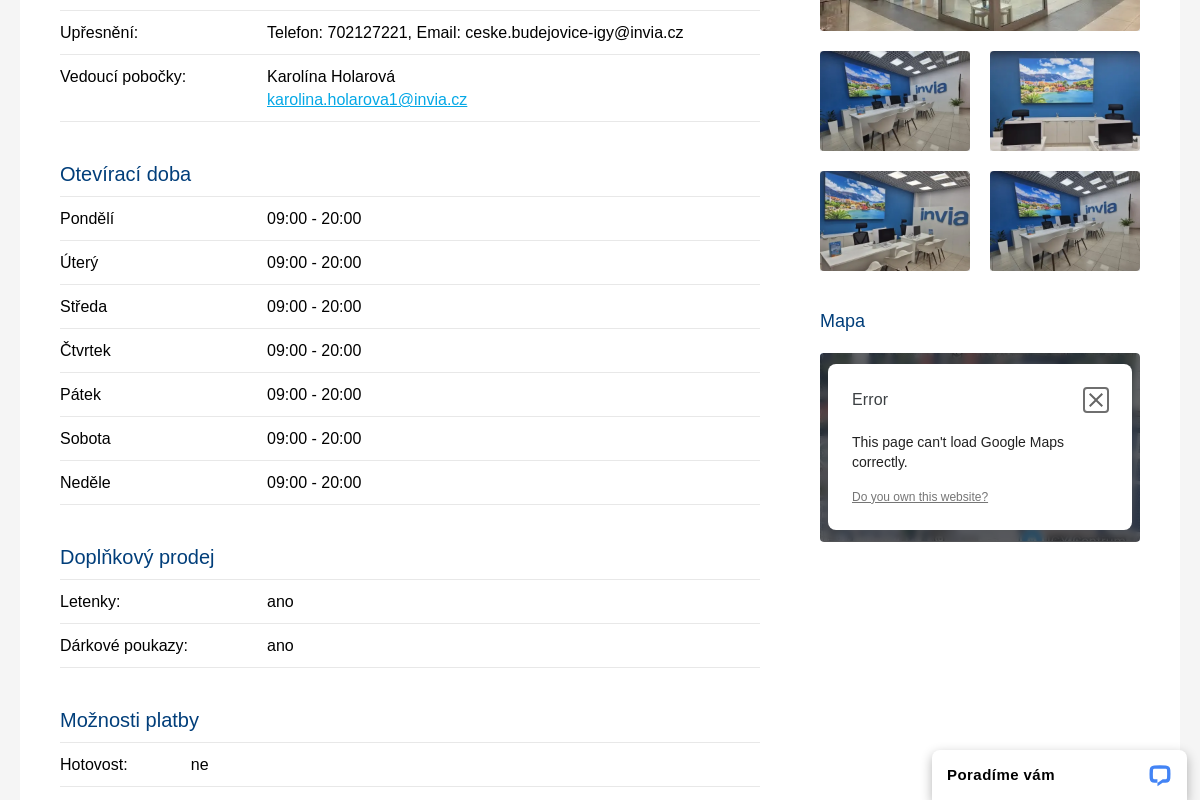Select the 'ano' value for Dárkové poukazy
The width and height of the screenshot is (1200, 800).
pos(280,646)
